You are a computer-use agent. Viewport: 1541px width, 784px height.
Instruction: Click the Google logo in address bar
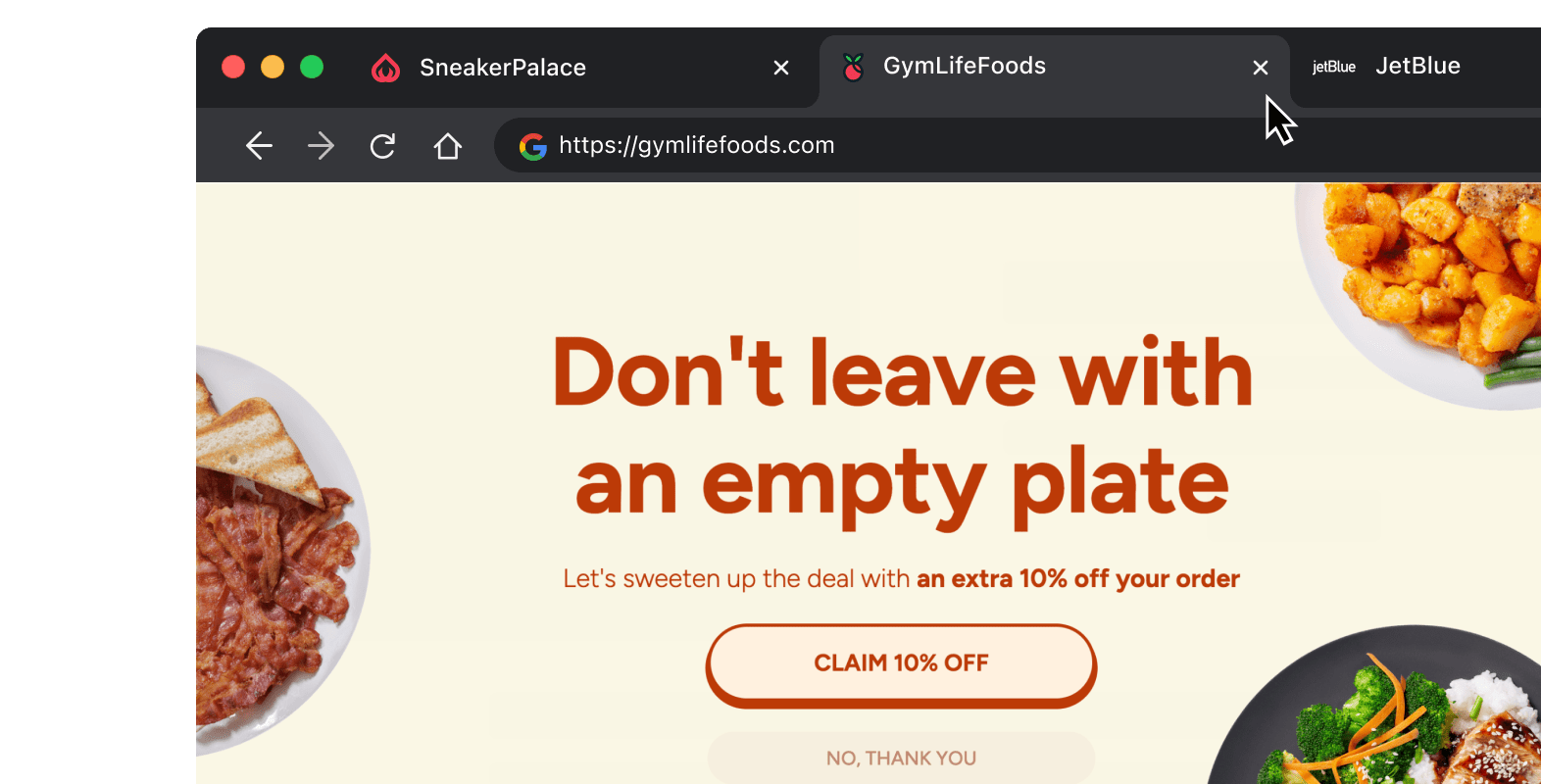pos(533,146)
